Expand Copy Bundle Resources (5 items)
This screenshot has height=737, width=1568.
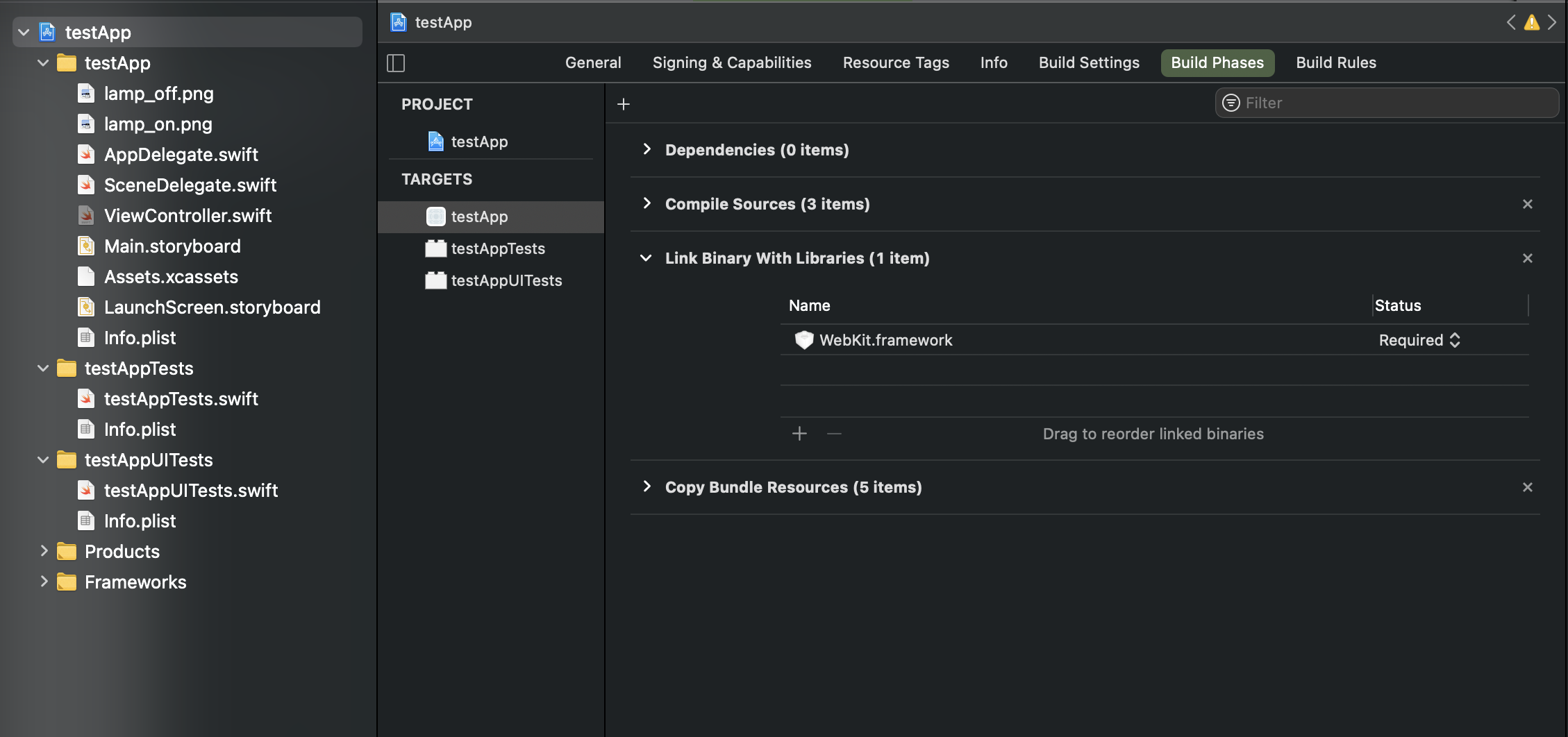[x=647, y=486]
